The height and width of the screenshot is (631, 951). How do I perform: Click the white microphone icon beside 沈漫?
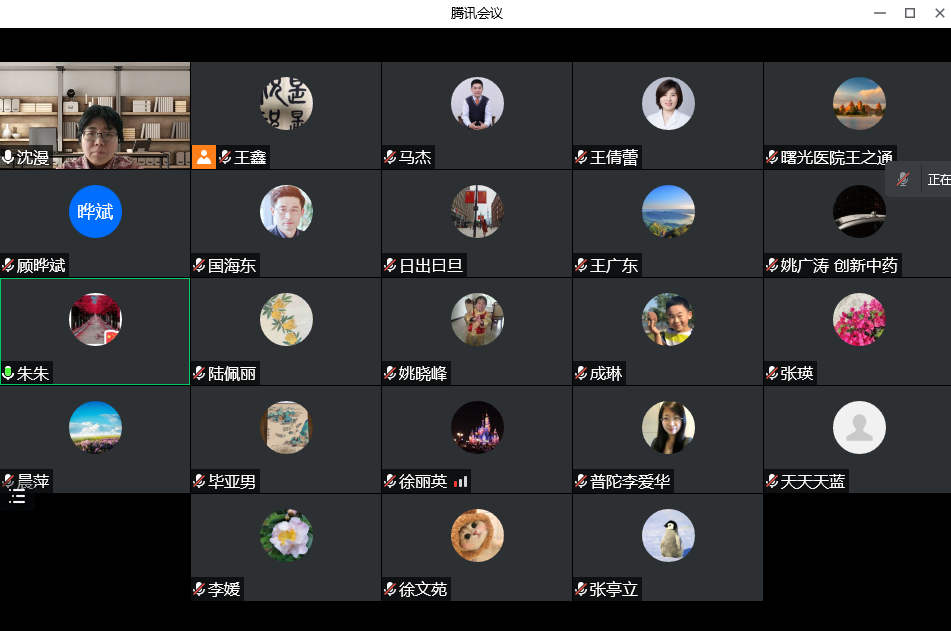pyautogui.click(x=9, y=157)
